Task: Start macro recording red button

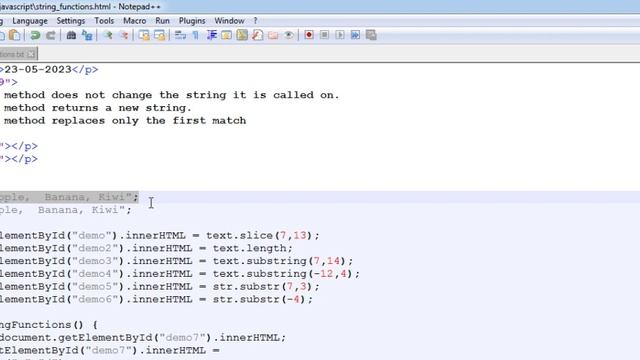Action: pos(309,36)
